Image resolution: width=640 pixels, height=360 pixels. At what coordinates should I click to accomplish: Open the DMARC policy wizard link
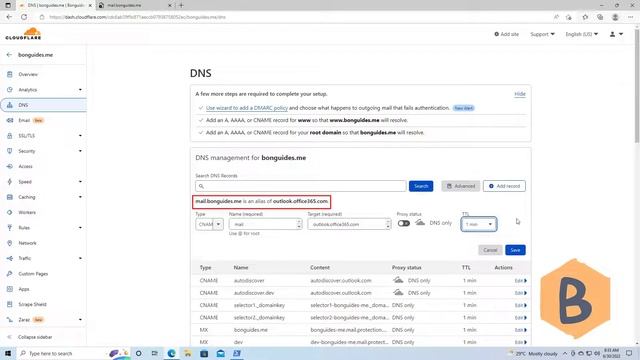(247, 108)
